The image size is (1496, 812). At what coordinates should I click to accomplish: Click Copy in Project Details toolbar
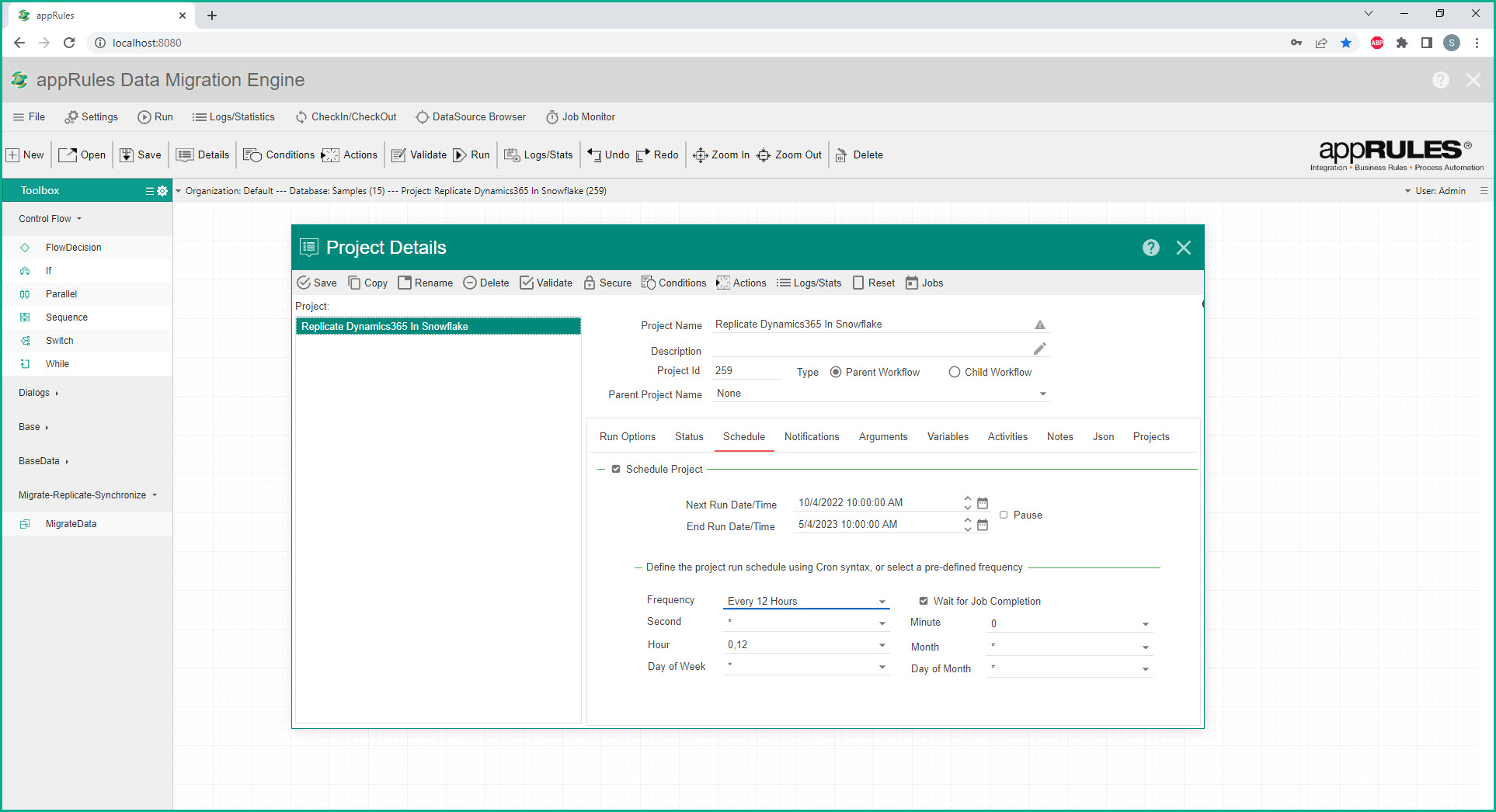point(368,283)
